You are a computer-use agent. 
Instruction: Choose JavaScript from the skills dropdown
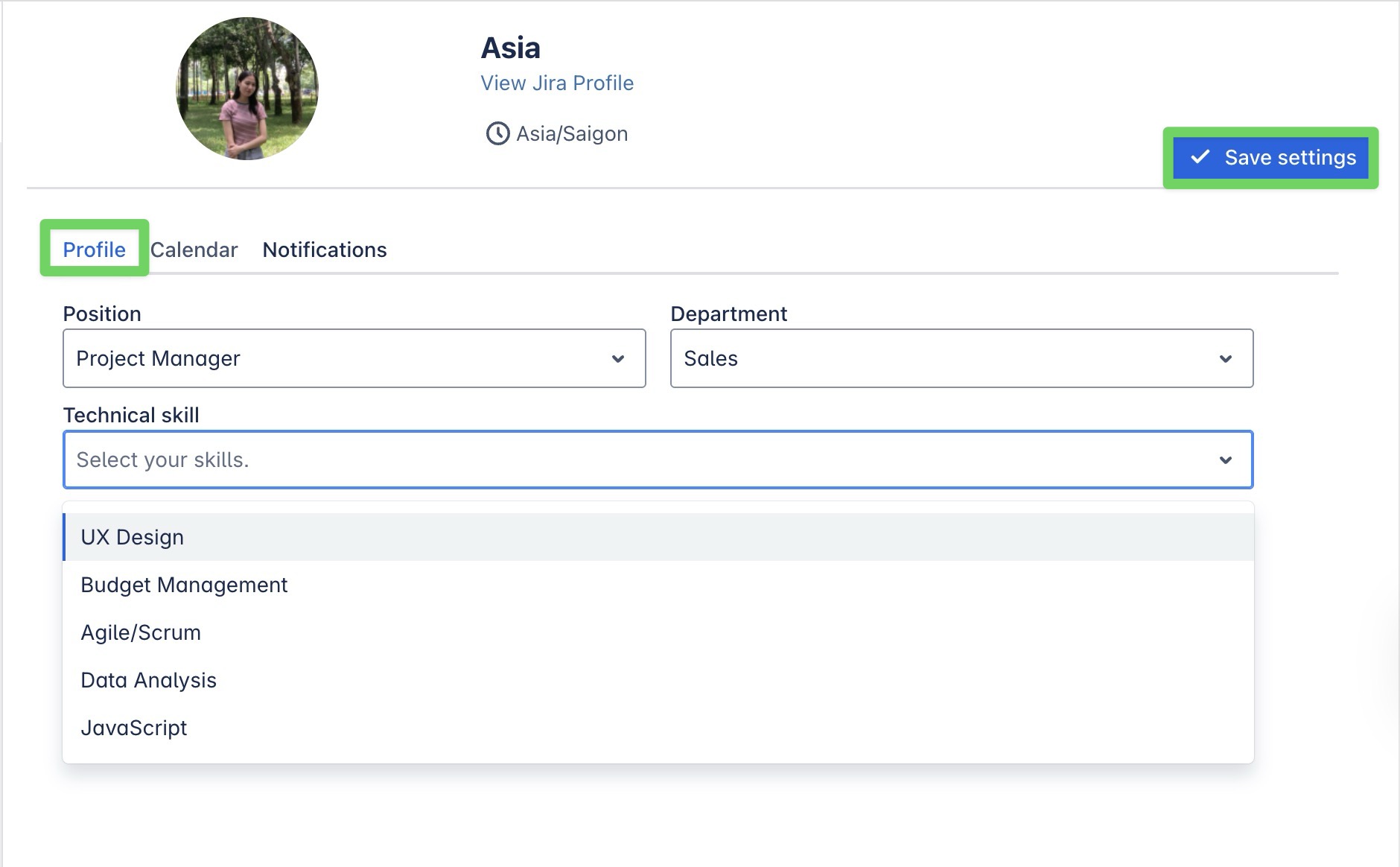pos(134,728)
